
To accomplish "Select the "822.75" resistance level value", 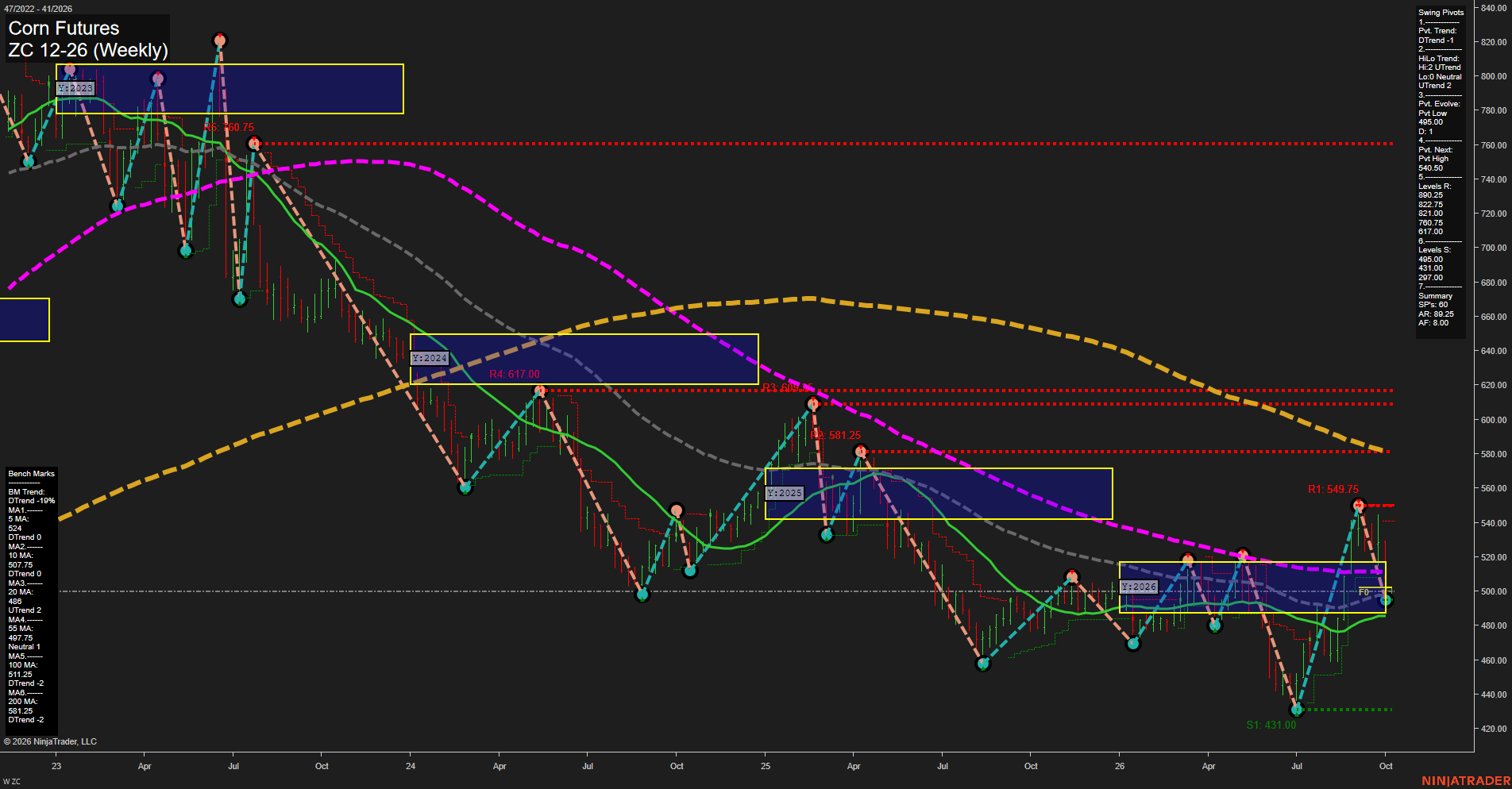I will coord(1430,205).
